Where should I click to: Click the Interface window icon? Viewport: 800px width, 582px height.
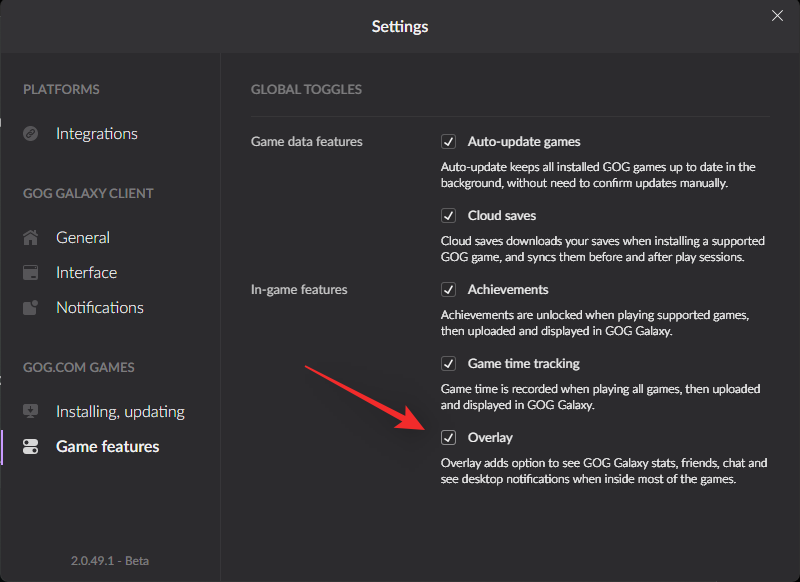tap(31, 273)
